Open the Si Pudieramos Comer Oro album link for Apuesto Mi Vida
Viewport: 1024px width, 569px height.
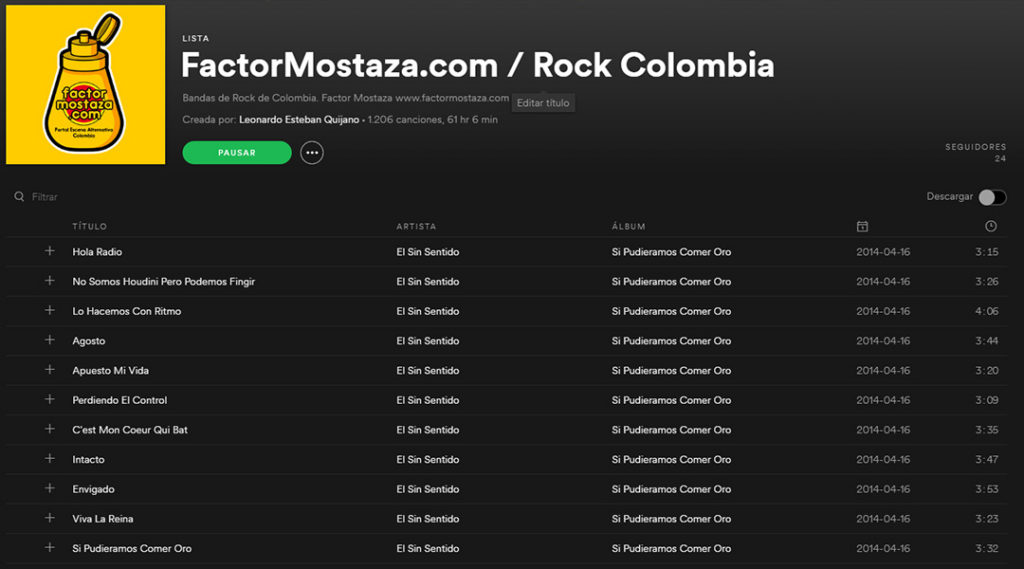[671, 370]
